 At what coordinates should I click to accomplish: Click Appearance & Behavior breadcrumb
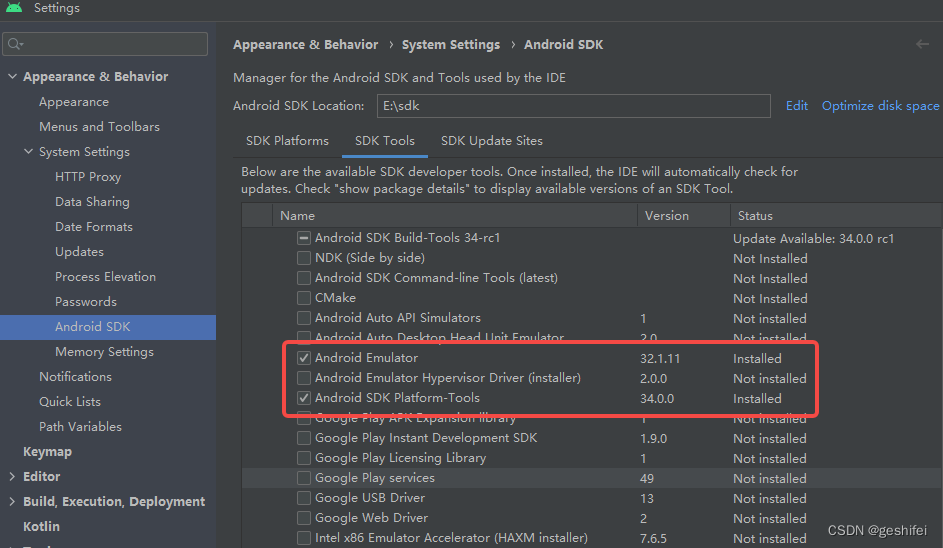pyautogui.click(x=306, y=45)
